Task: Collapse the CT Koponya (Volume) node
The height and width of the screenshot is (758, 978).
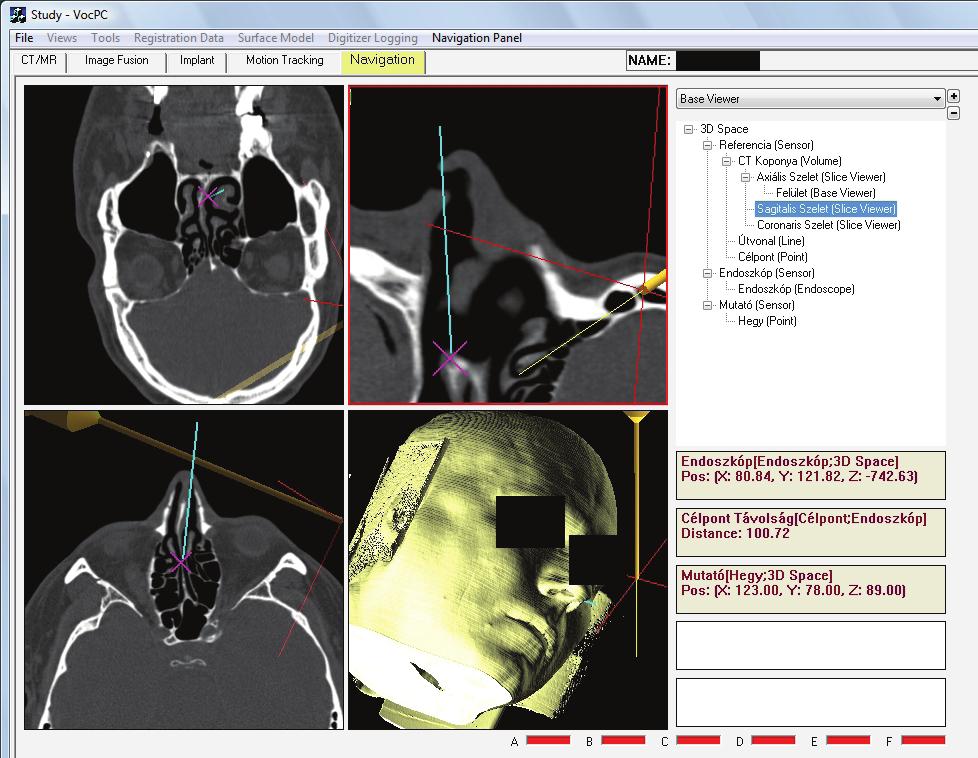Action: pyautogui.click(x=726, y=161)
